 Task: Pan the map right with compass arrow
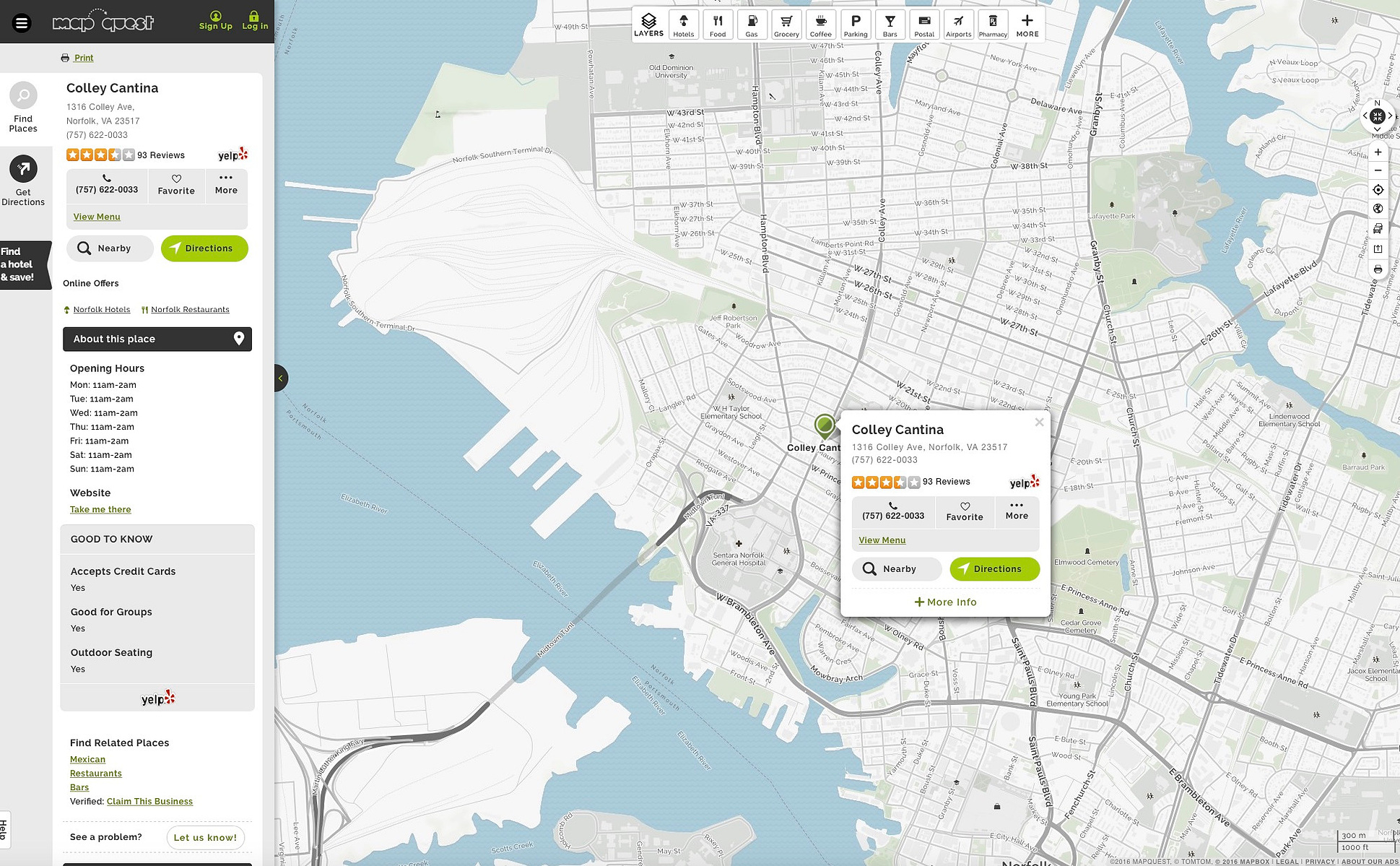(1390, 116)
